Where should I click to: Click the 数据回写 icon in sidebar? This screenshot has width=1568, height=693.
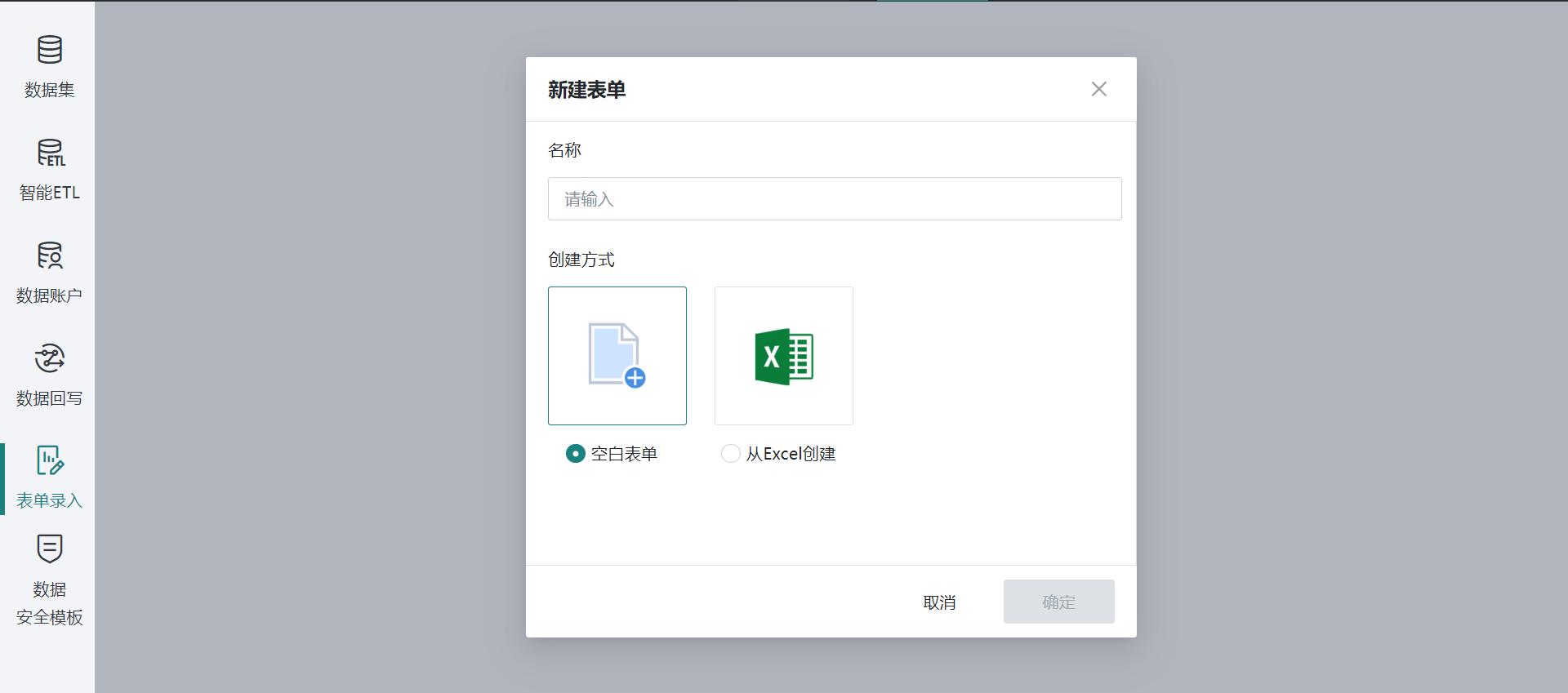coord(49,358)
